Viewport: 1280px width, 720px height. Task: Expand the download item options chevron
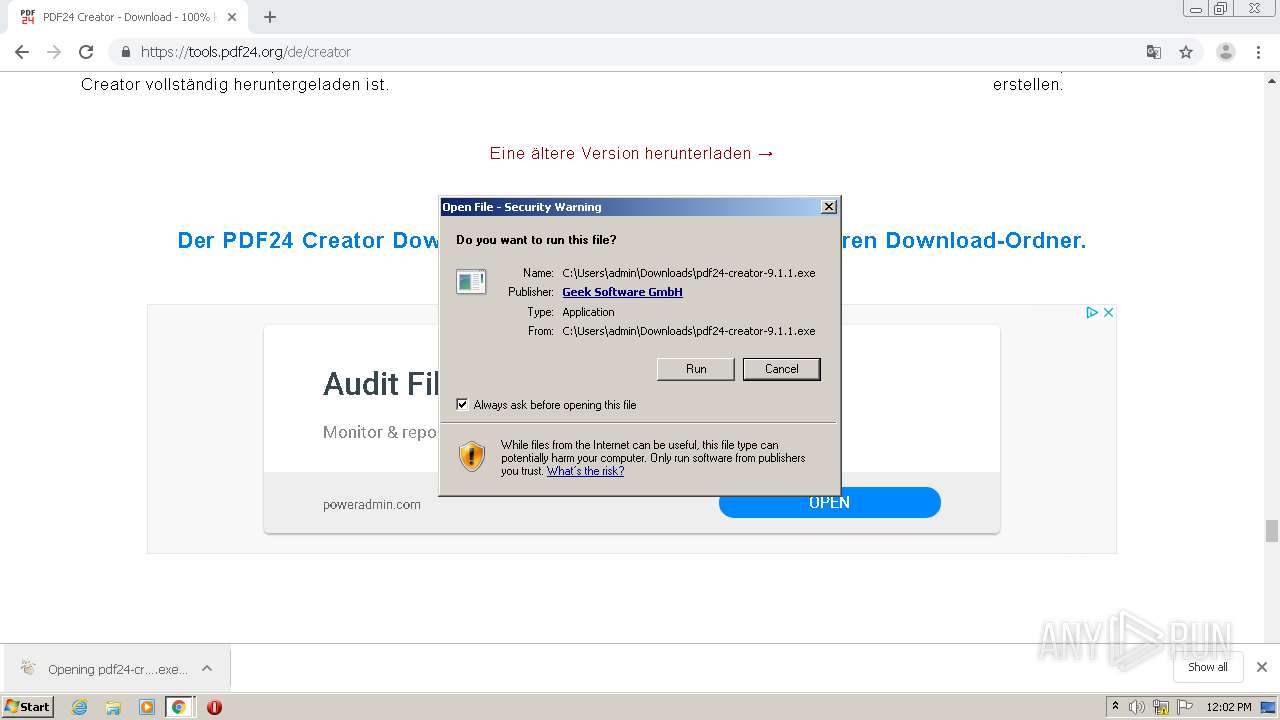[207, 668]
